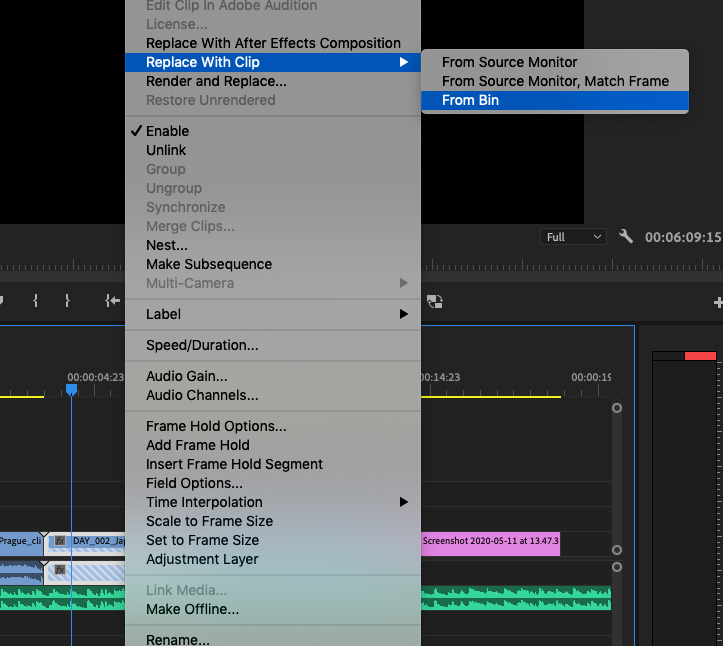Screen dimensions: 723x646
Task: Choose From Source Monitor, Match Frame
Action: pyautogui.click(x=555, y=81)
